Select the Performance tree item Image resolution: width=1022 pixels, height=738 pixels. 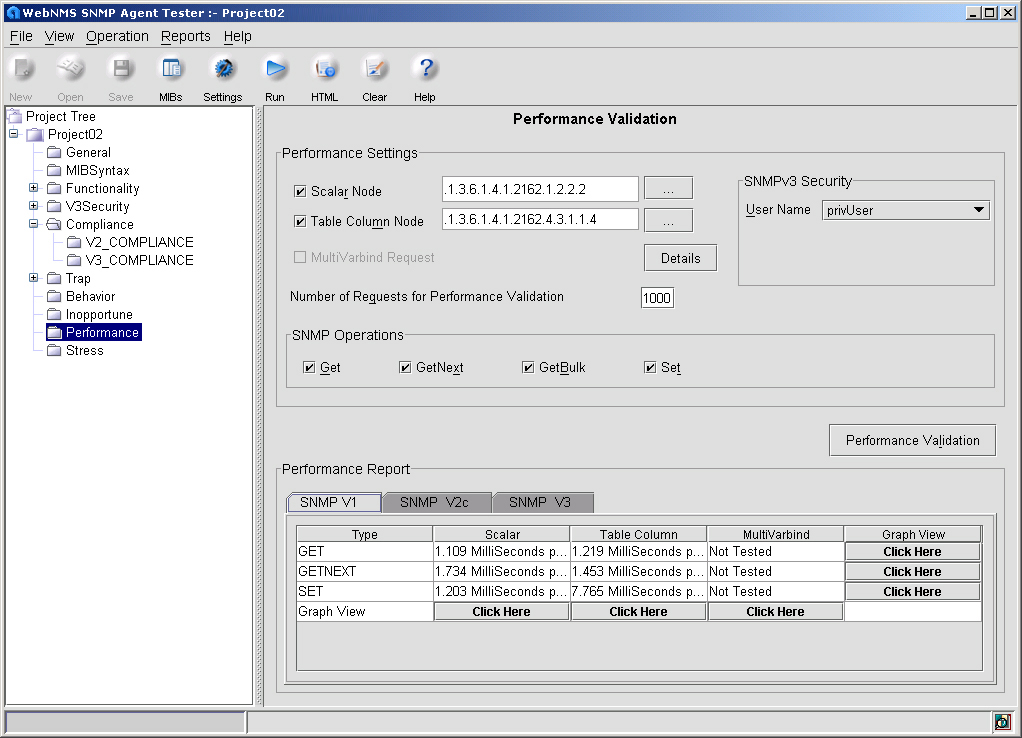pyautogui.click(x=94, y=332)
